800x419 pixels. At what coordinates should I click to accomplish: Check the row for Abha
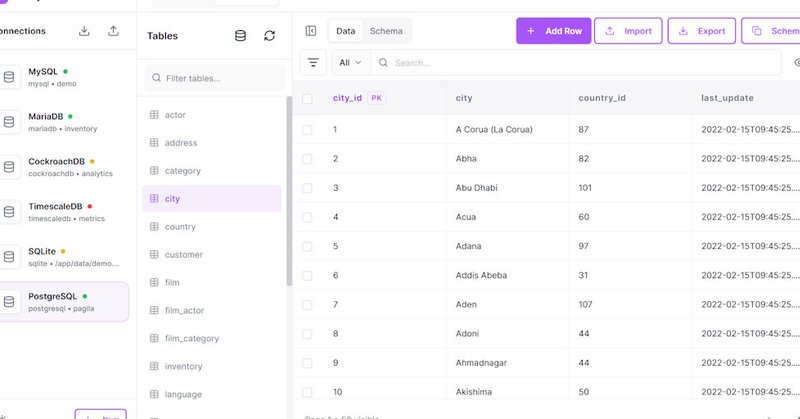point(307,159)
